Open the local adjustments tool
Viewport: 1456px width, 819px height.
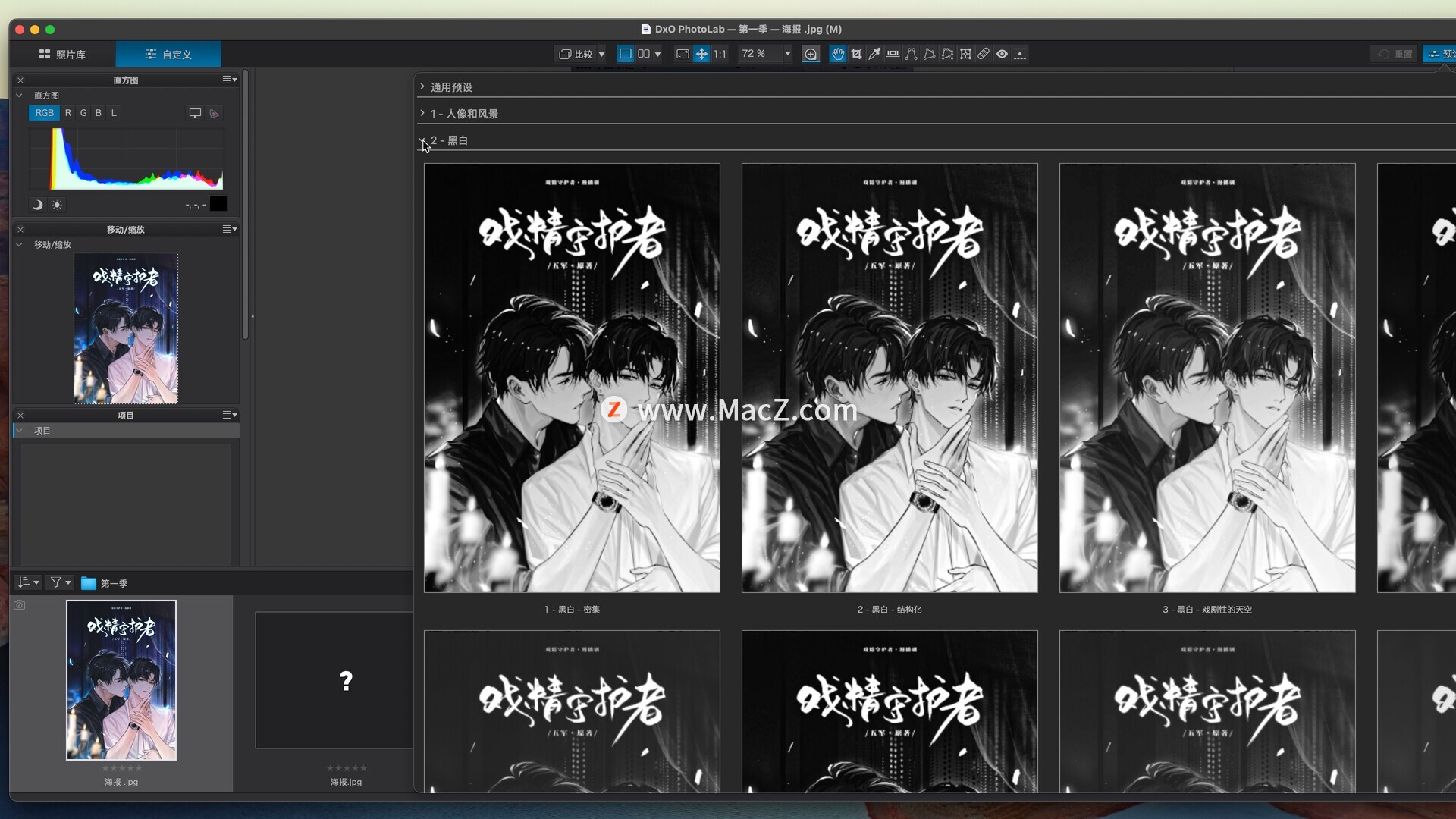click(1020, 54)
